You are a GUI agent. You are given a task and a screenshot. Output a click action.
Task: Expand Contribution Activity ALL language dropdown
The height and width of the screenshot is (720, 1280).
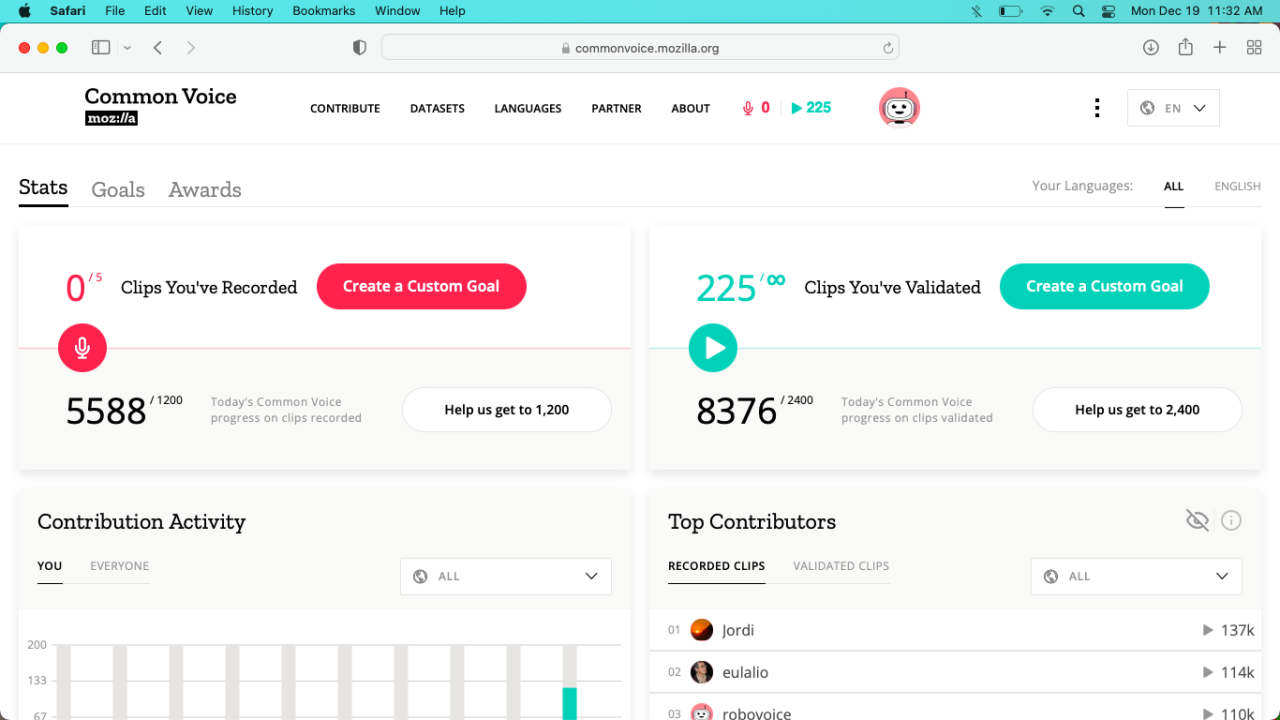coord(506,576)
